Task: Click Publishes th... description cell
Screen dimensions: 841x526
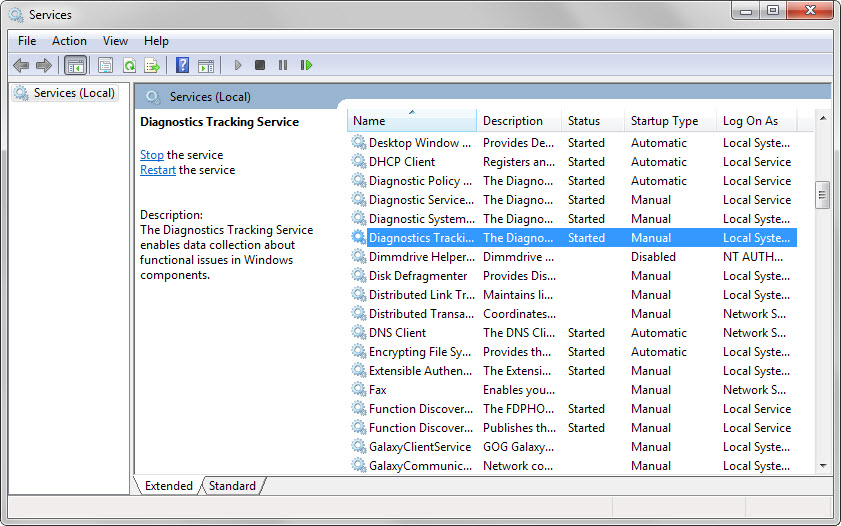Action: 519,428
